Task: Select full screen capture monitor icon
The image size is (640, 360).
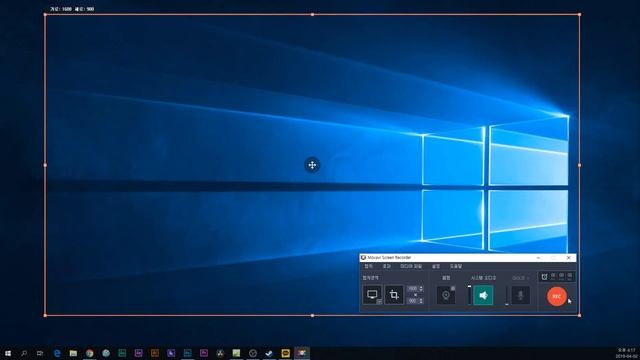Action: [372, 295]
